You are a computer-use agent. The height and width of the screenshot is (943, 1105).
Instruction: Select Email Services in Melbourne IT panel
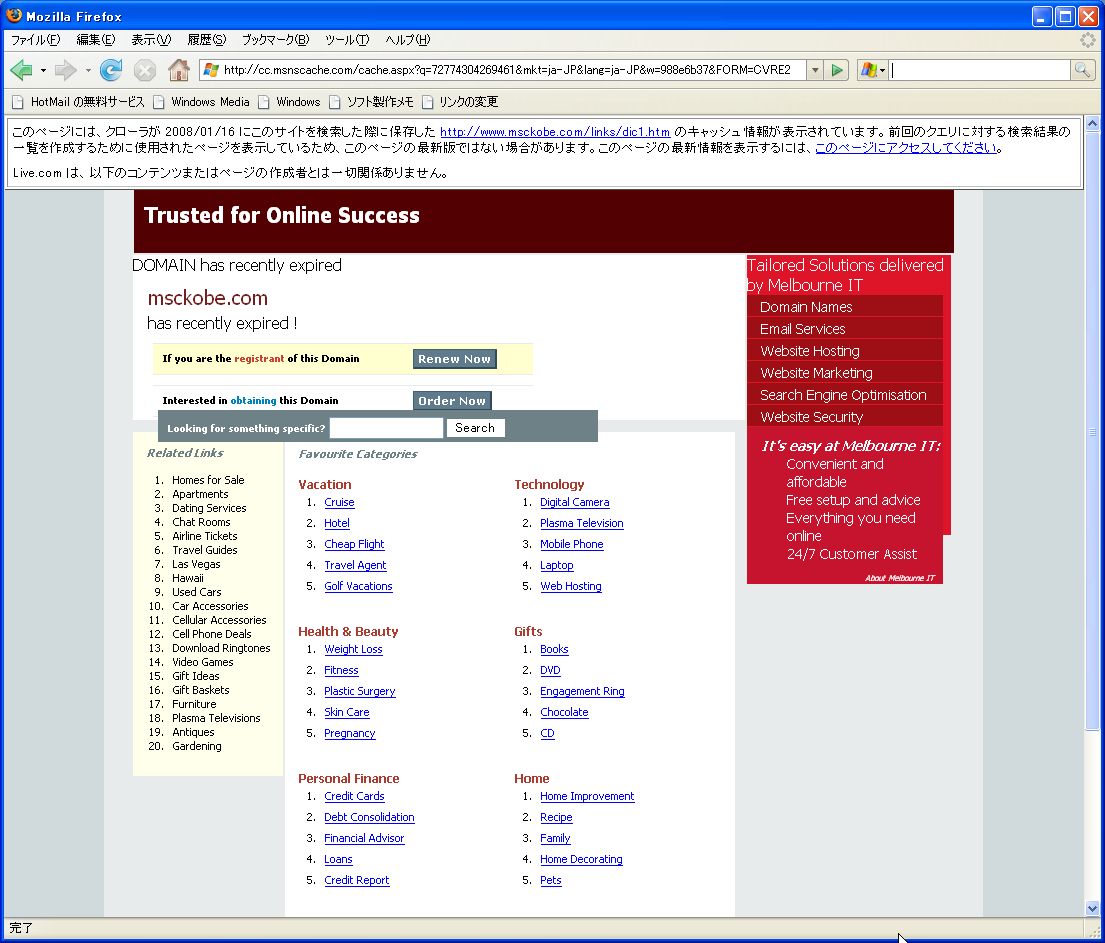(x=845, y=328)
